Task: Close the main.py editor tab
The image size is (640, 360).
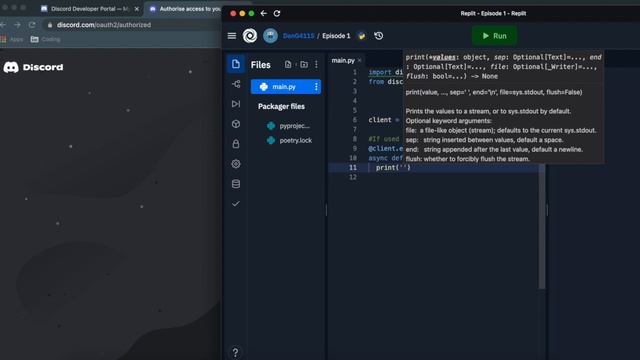Action: pyautogui.click(x=360, y=60)
